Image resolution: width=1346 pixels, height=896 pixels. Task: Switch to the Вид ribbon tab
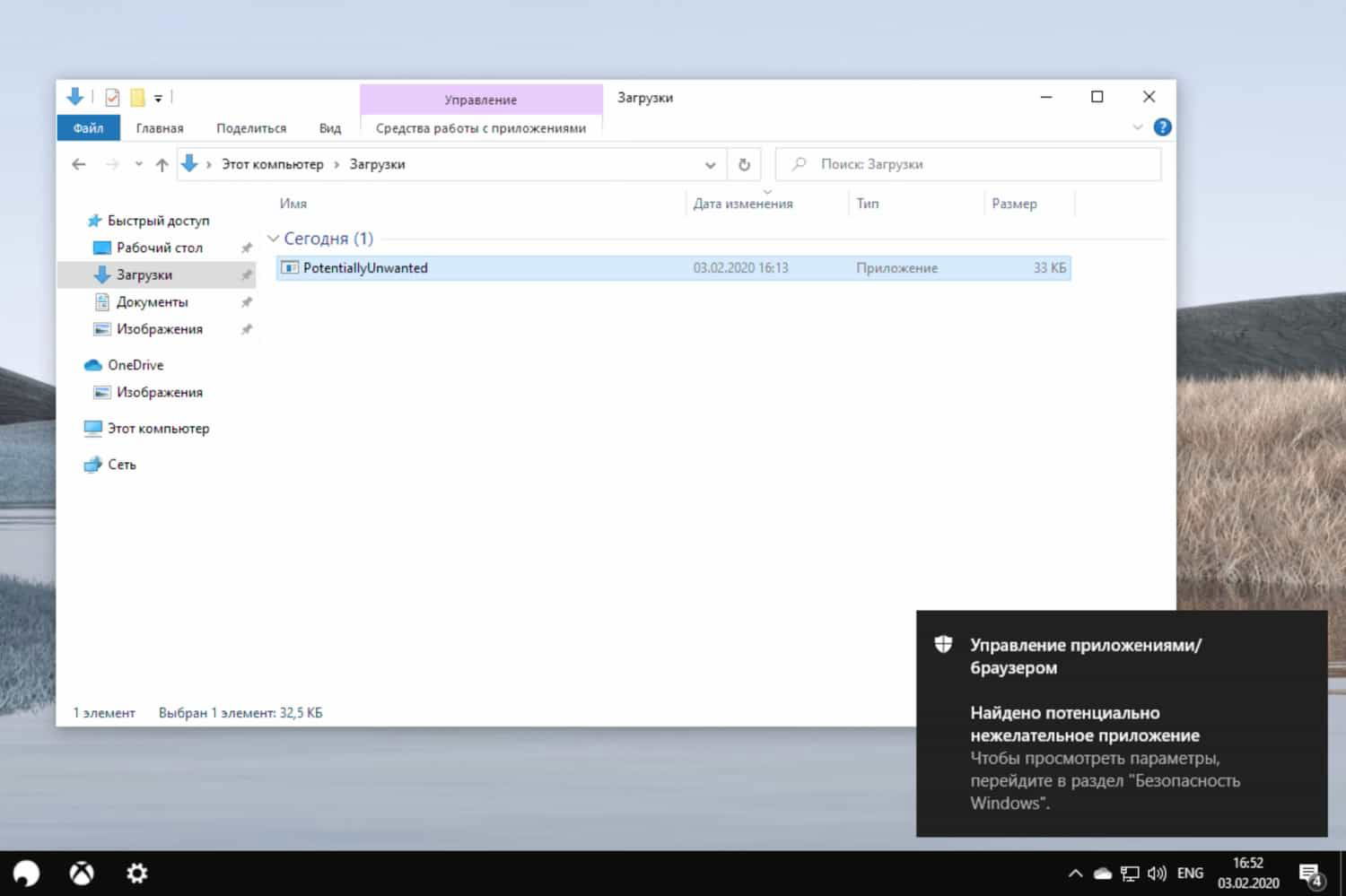(x=329, y=128)
